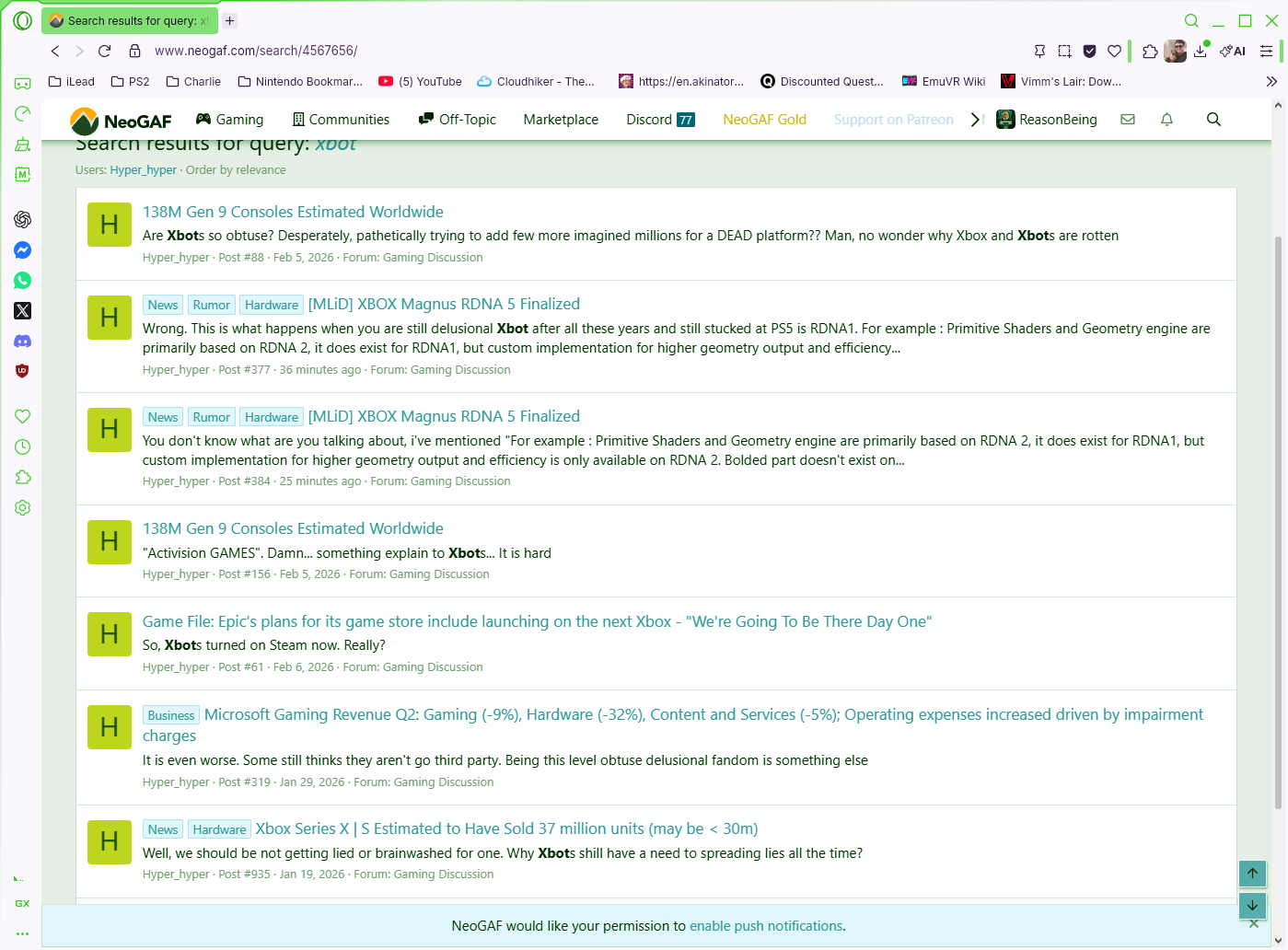Open the first 138M Gen 9 Consoles result

[293, 212]
